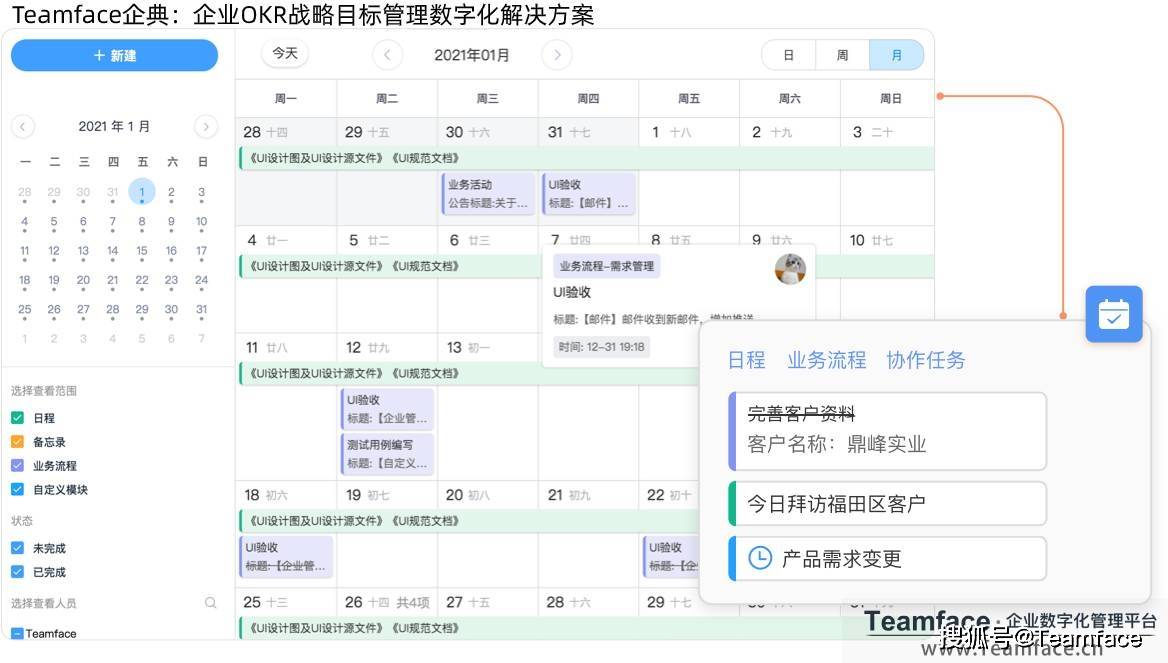Click the cat avatar in the UI验收 popup

pos(790,269)
